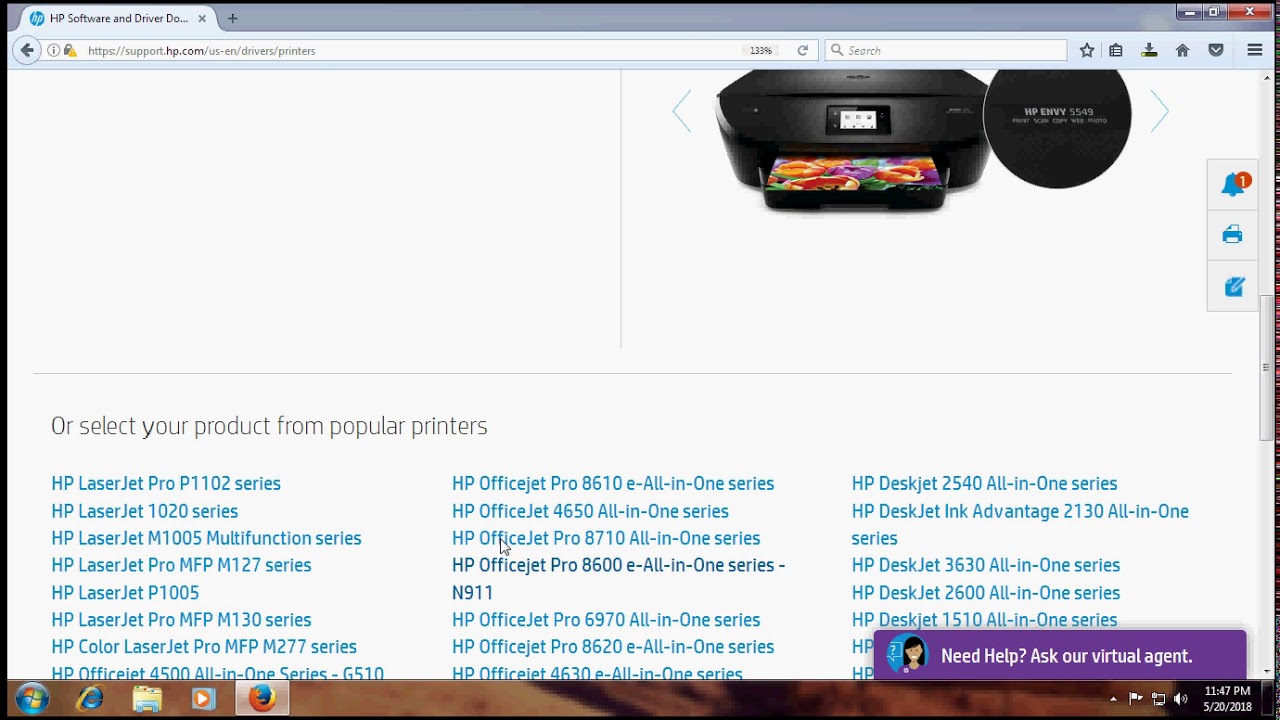Click the volume speaker tray icon
1280x720 pixels.
[x=1181, y=699]
